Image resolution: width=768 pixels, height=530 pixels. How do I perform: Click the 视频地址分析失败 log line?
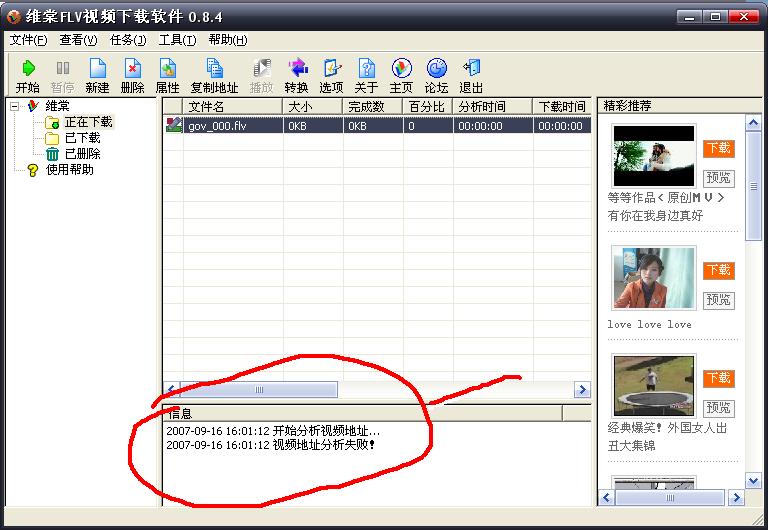coord(271,445)
